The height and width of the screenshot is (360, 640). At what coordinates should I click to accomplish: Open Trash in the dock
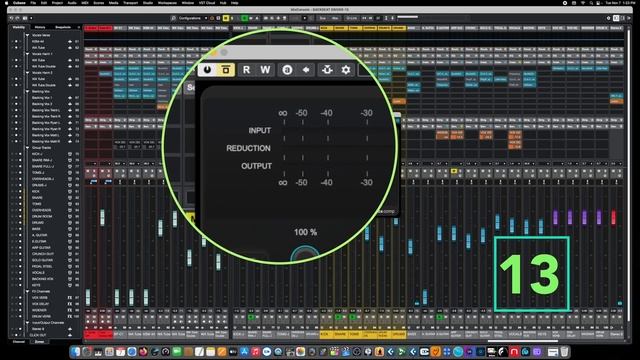coord(564,351)
